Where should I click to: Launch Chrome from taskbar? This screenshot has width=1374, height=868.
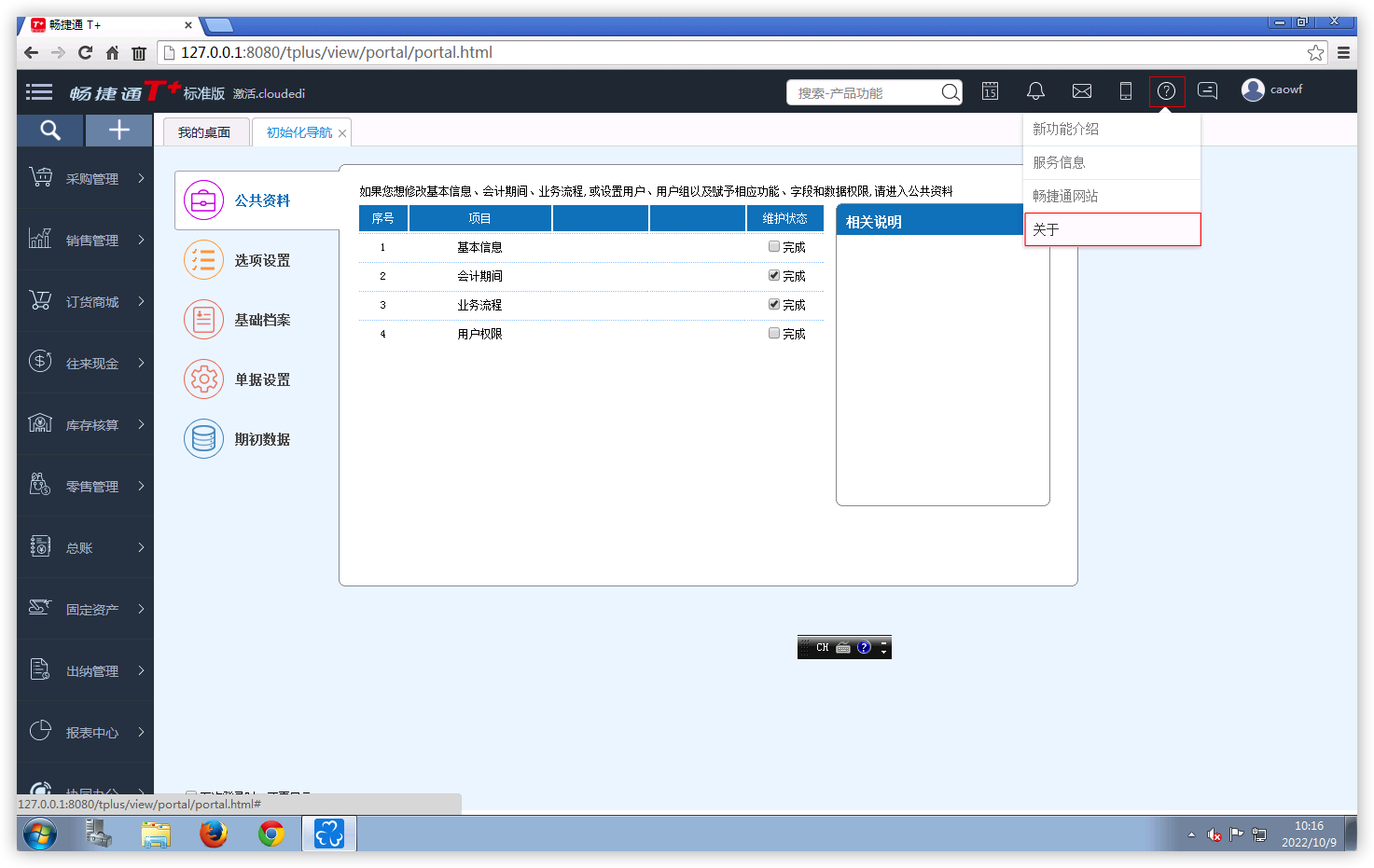[271, 834]
